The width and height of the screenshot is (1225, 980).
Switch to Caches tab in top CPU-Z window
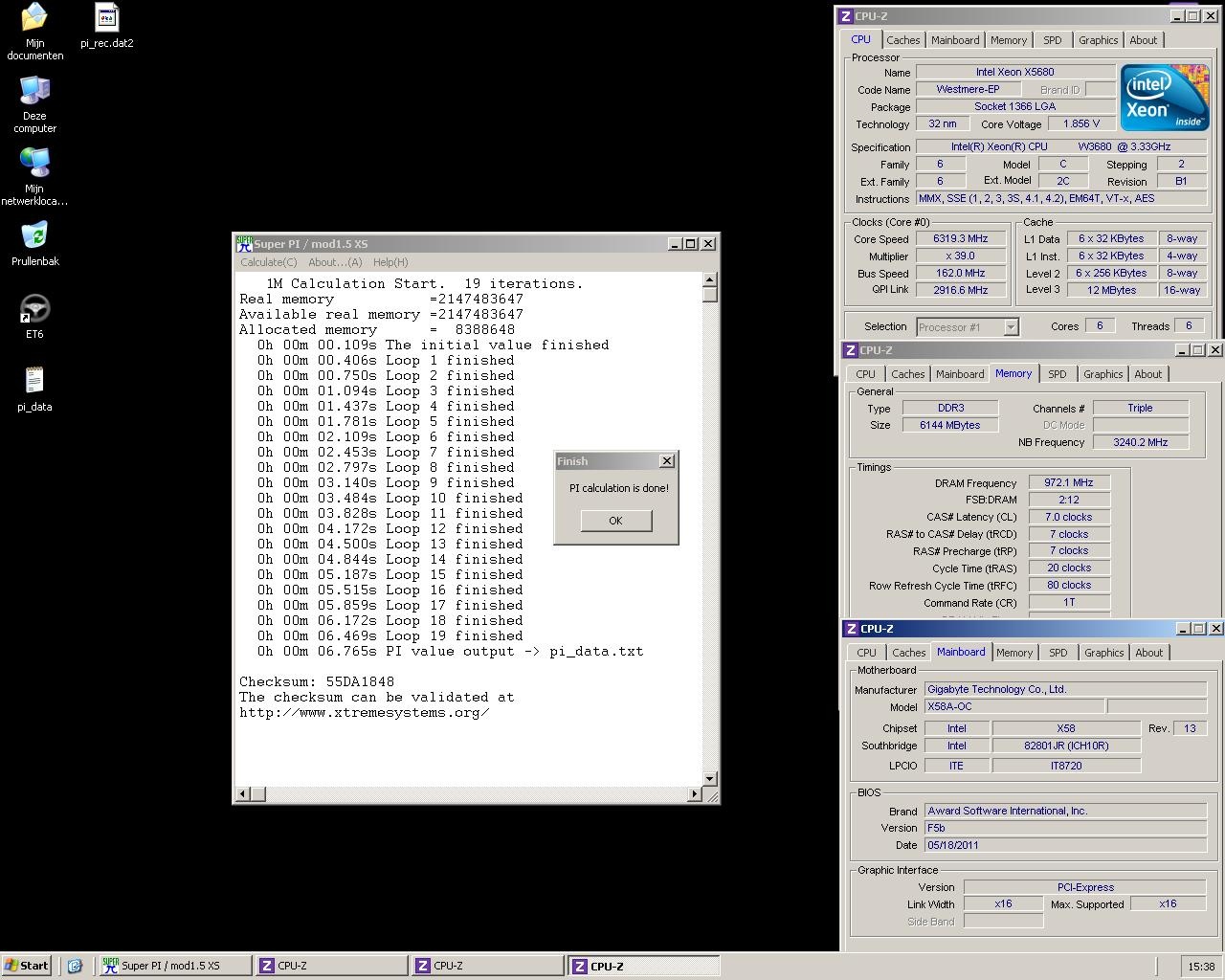[902, 40]
